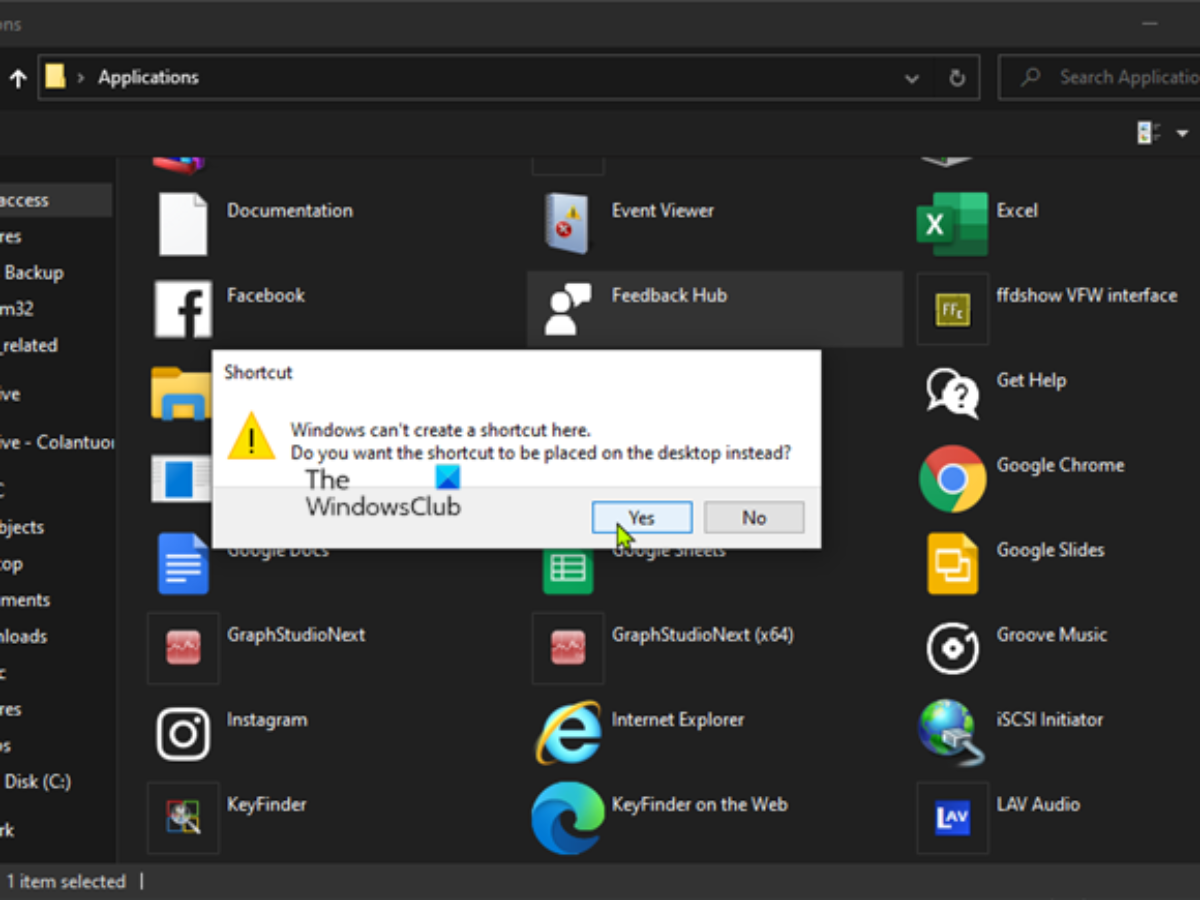Select the Google Slides icon
This screenshot has height=900, width=1200.
[952, 564]
